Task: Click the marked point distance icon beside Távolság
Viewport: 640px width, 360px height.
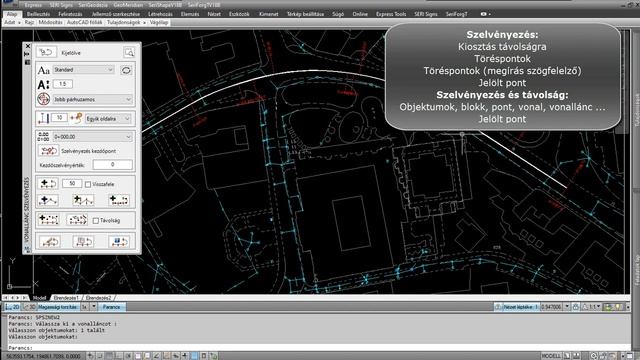Action: (77, 220)
